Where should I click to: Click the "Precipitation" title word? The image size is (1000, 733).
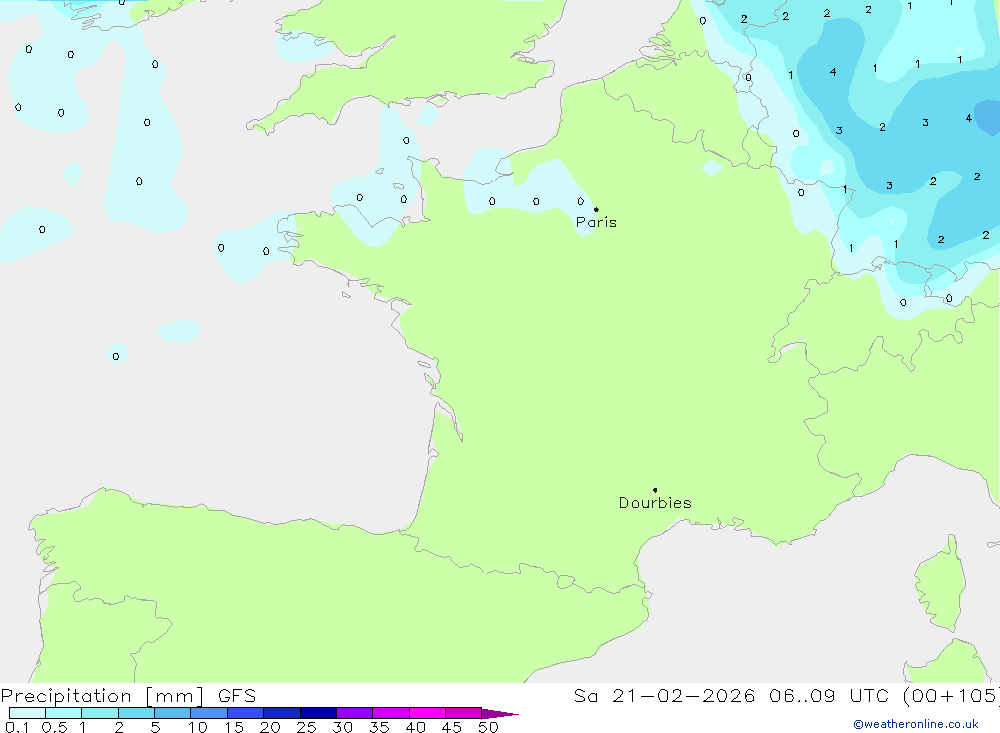(x=66, y=696)
